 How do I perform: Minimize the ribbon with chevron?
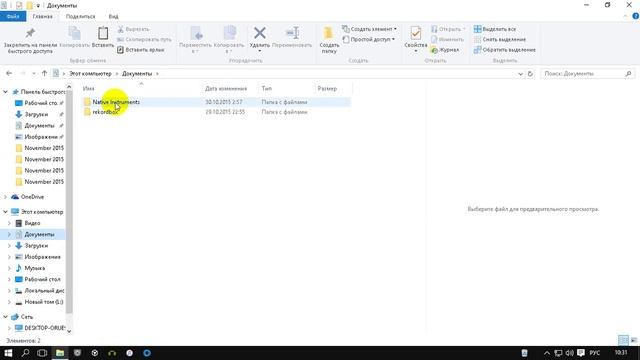tap(625, 16)
